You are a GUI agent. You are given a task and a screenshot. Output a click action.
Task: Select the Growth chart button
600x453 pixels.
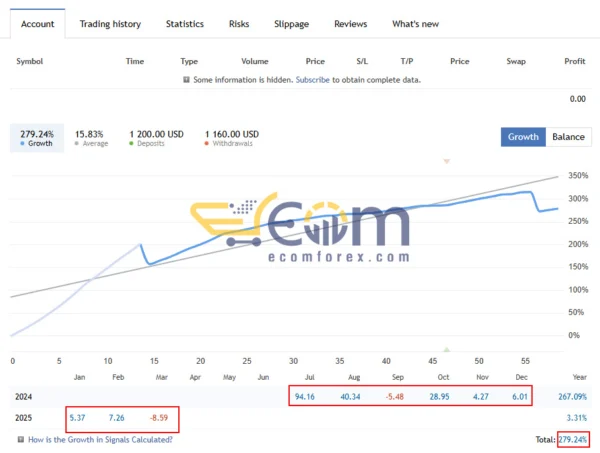tap(523, 137)
